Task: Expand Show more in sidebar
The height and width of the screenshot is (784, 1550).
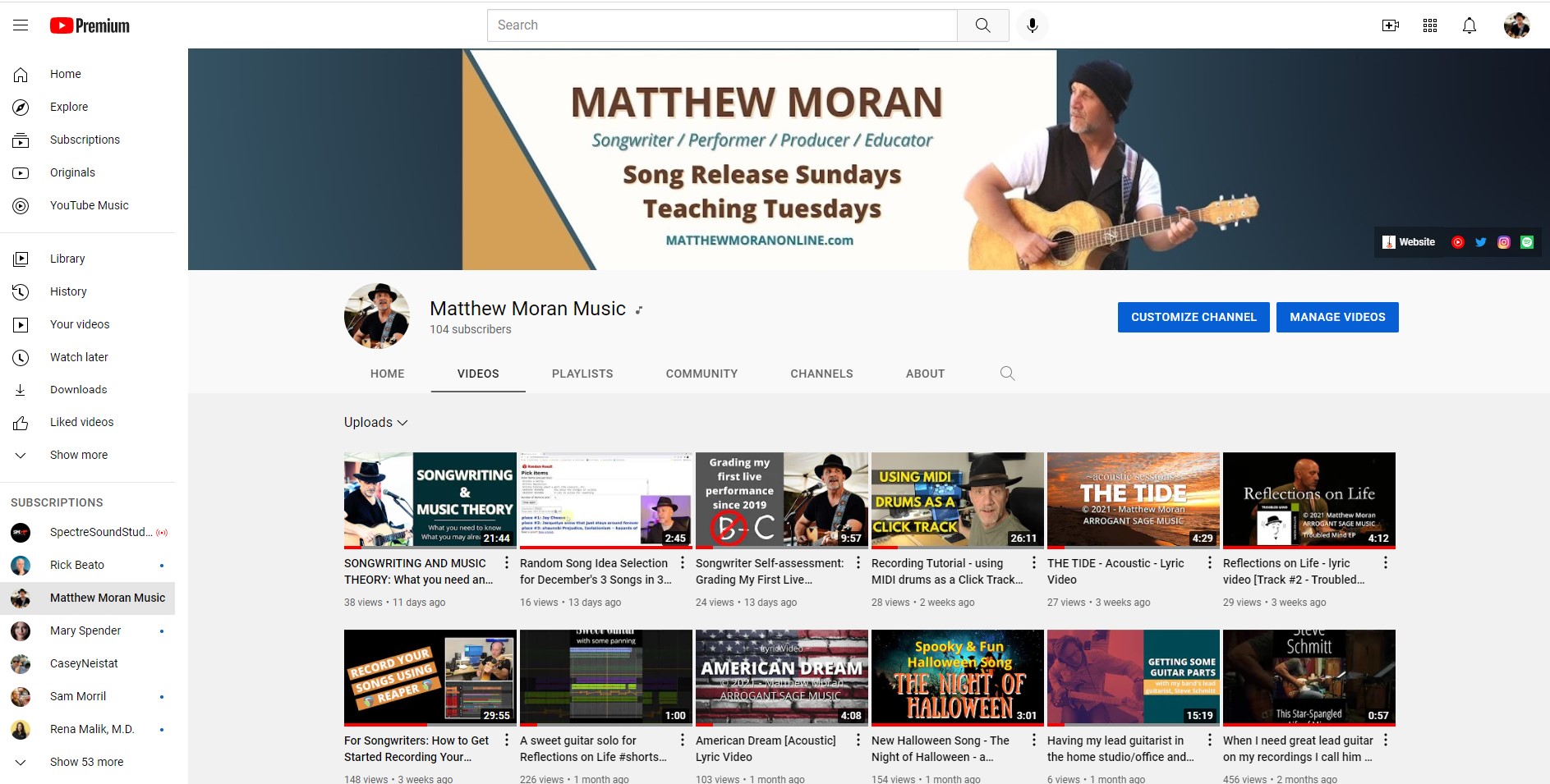Action: [x=88, y=455]
